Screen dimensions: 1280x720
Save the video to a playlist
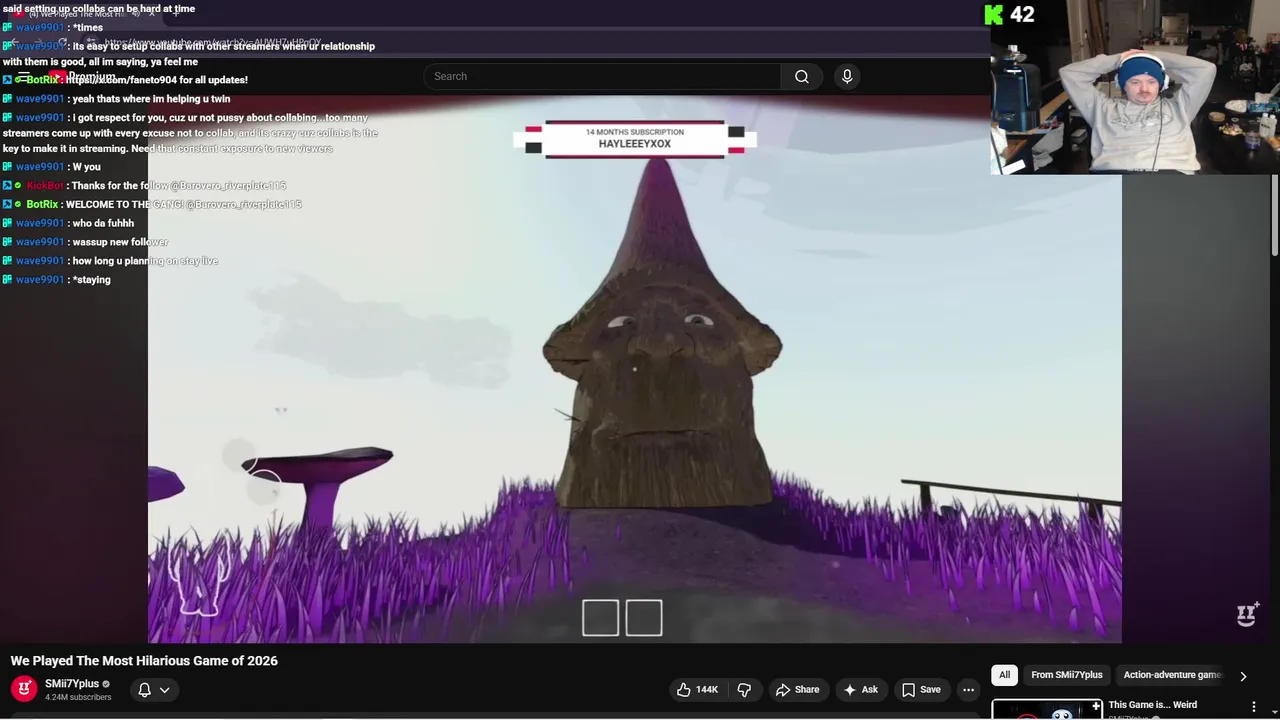coord(921,689)
